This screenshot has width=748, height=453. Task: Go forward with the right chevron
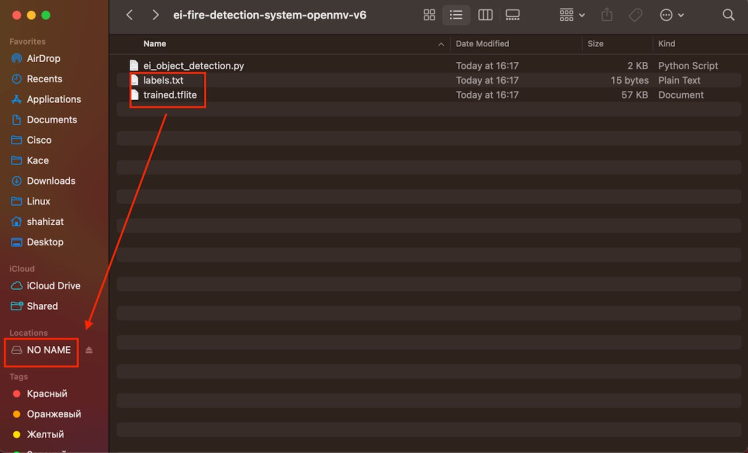point(155,15)
